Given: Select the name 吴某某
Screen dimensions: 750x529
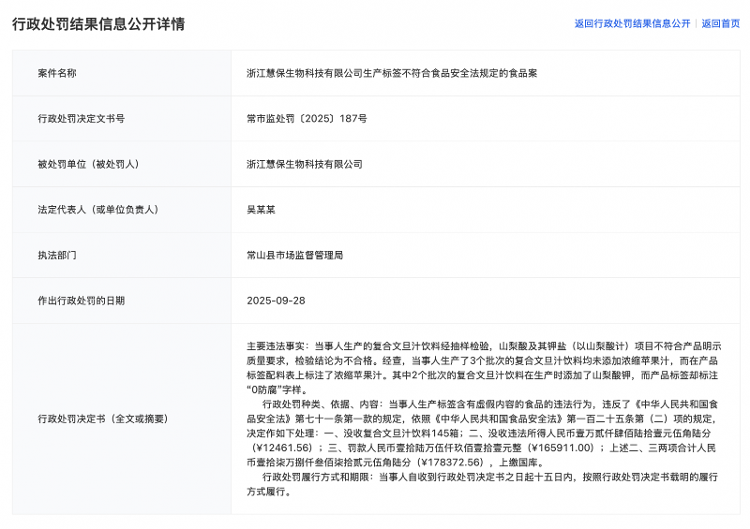Looking at the screenshot, I should pos(261,209).
